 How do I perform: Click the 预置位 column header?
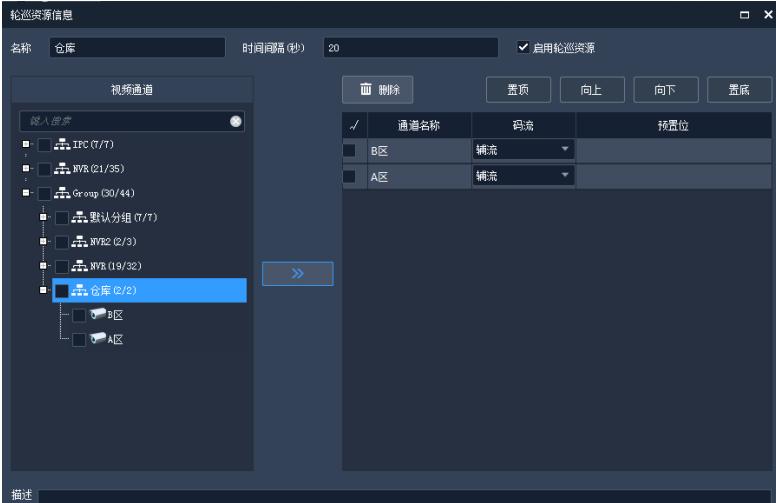coord(673,125)
